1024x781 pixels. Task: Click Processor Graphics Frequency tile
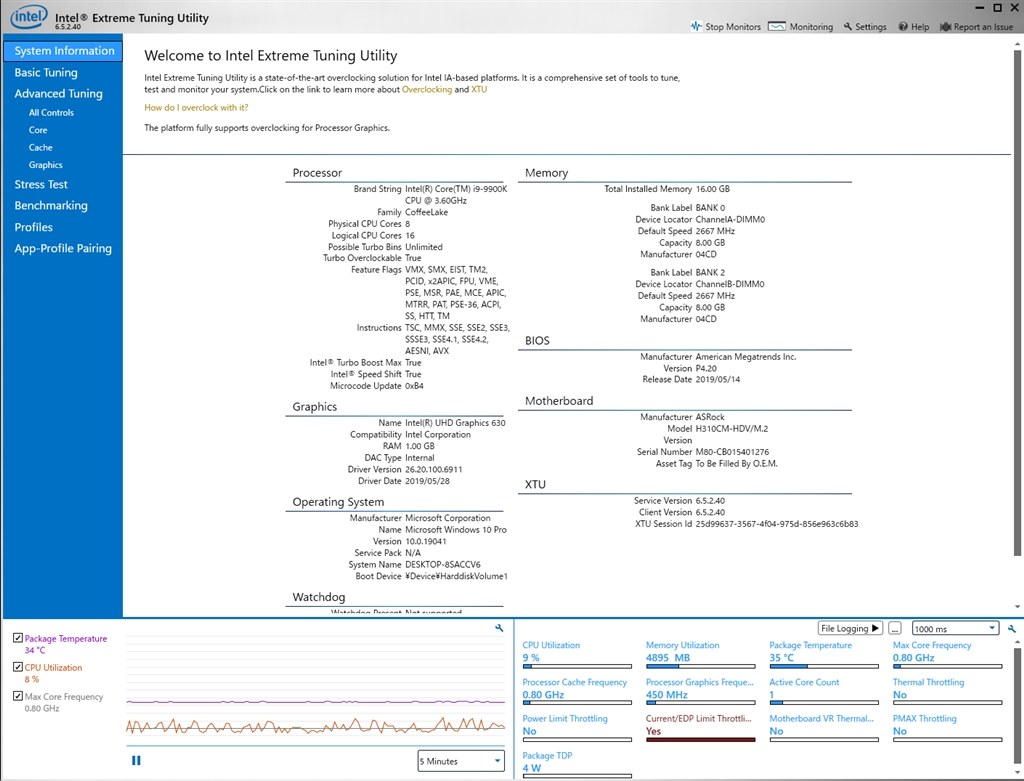[x=700, y=692]
